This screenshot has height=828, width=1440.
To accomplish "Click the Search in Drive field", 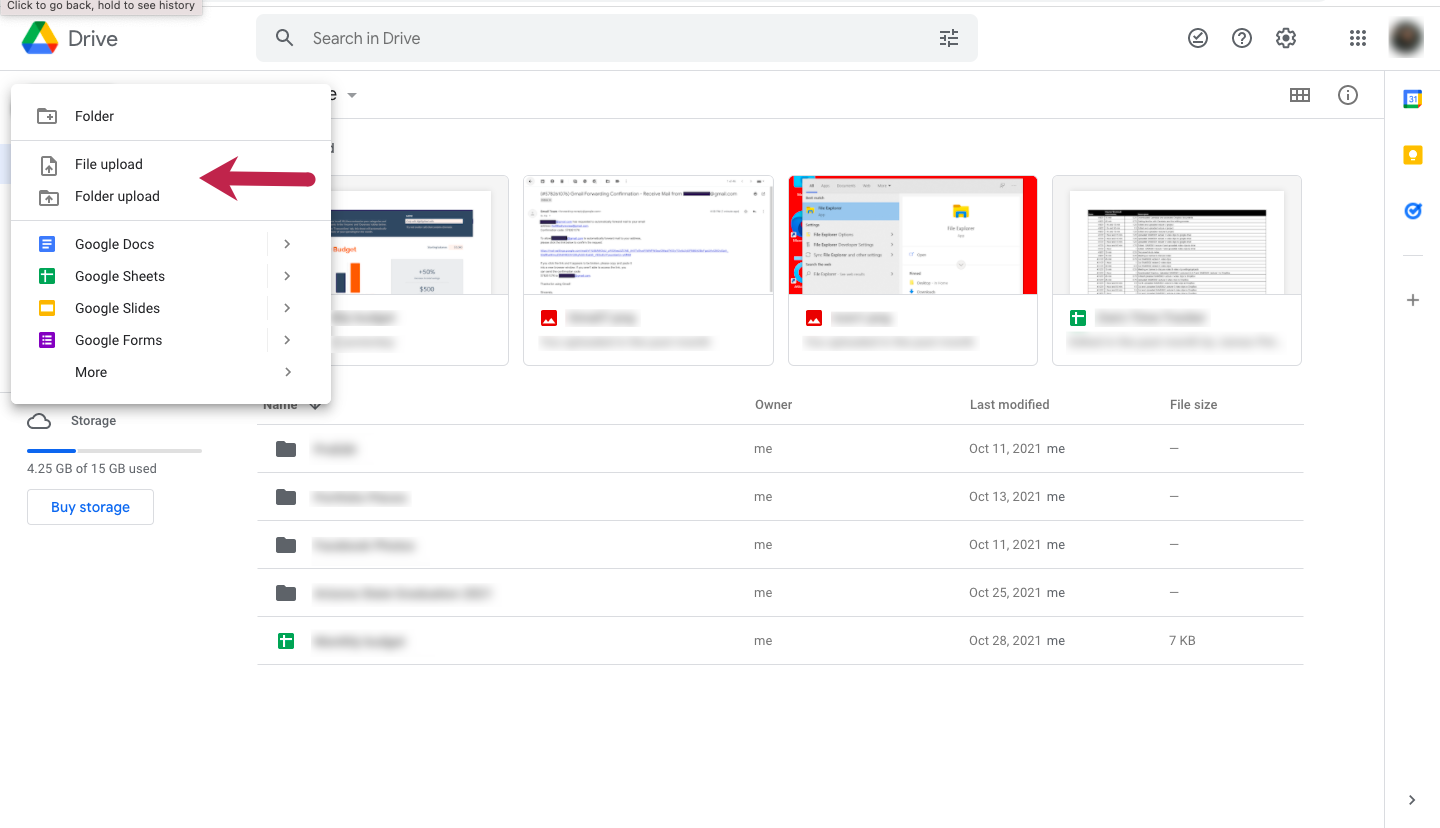I will point(600,38).
